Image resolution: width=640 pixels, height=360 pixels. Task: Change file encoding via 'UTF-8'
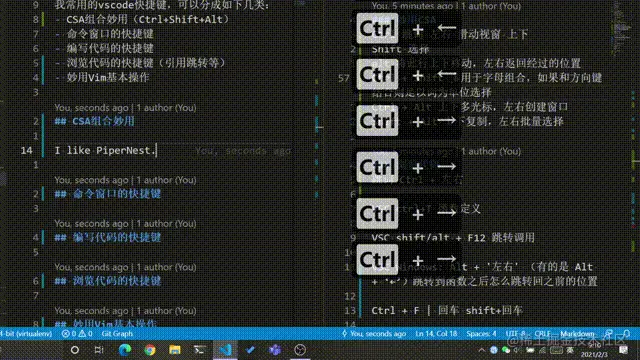coord(516,333)
